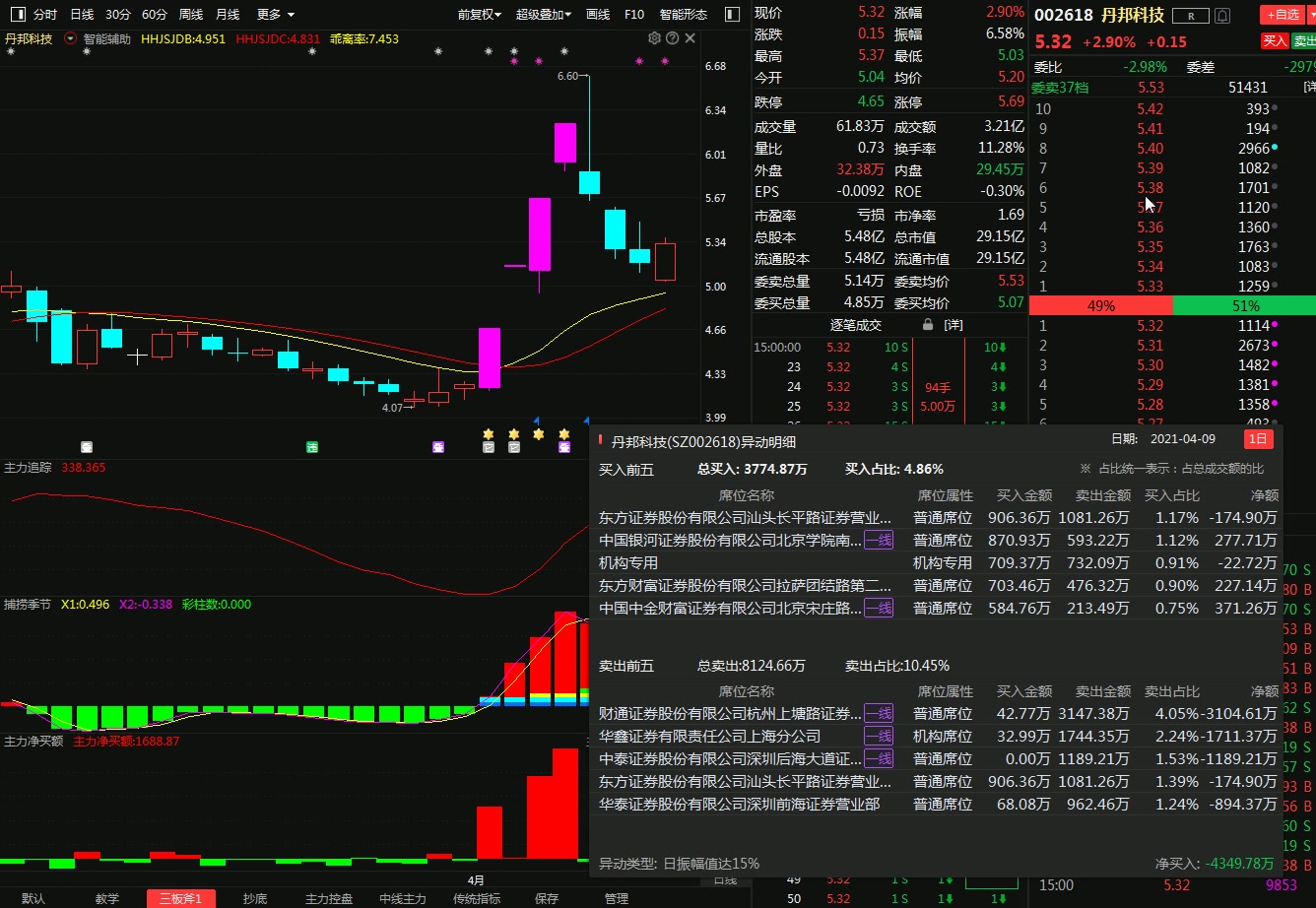
Task: Toggle the 智能辅助 label
Action: click(106, 38)
